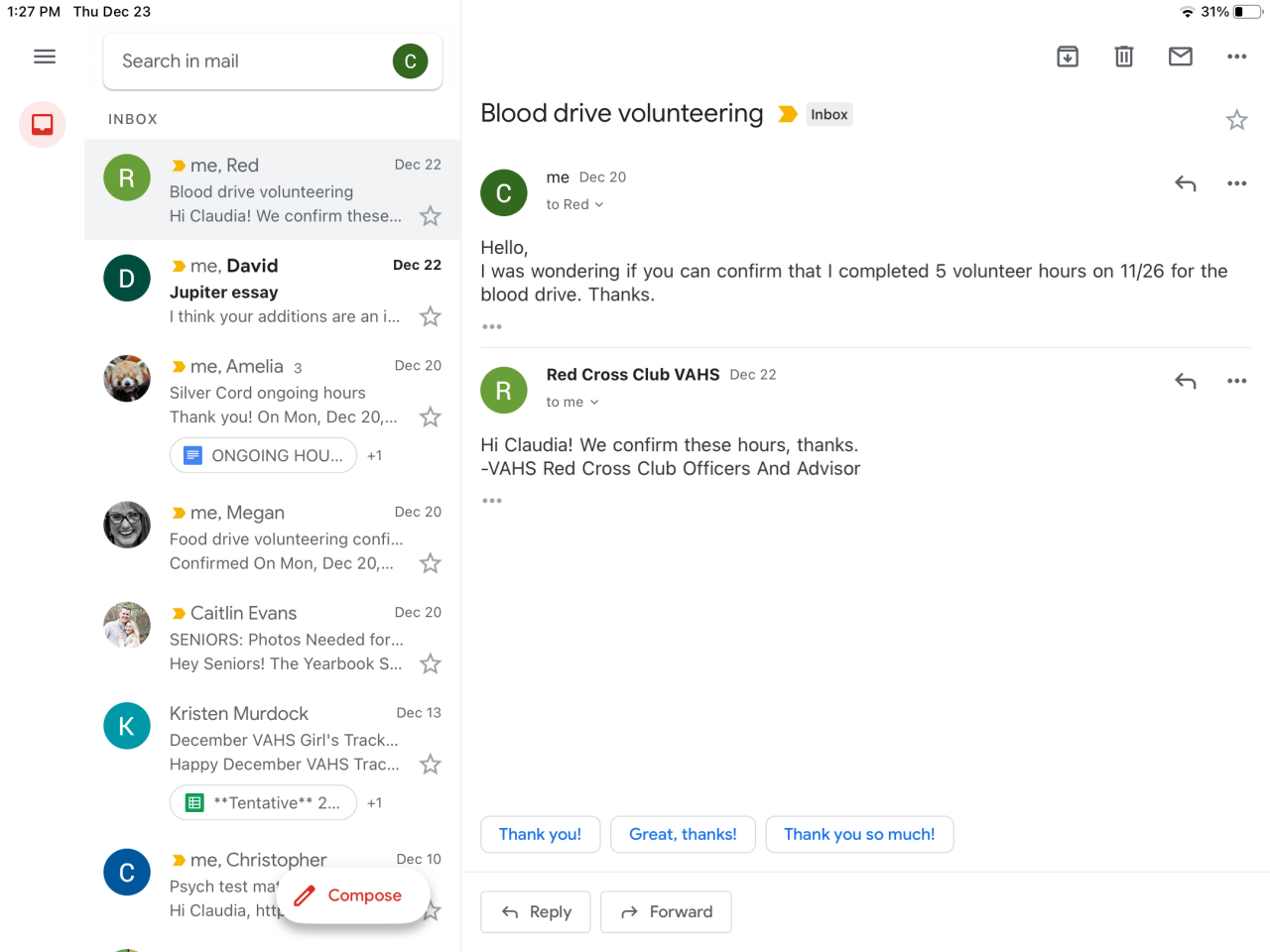Open the hamburger main menu
This screenshot has width=1270, height=952.
tap(45, 57)
